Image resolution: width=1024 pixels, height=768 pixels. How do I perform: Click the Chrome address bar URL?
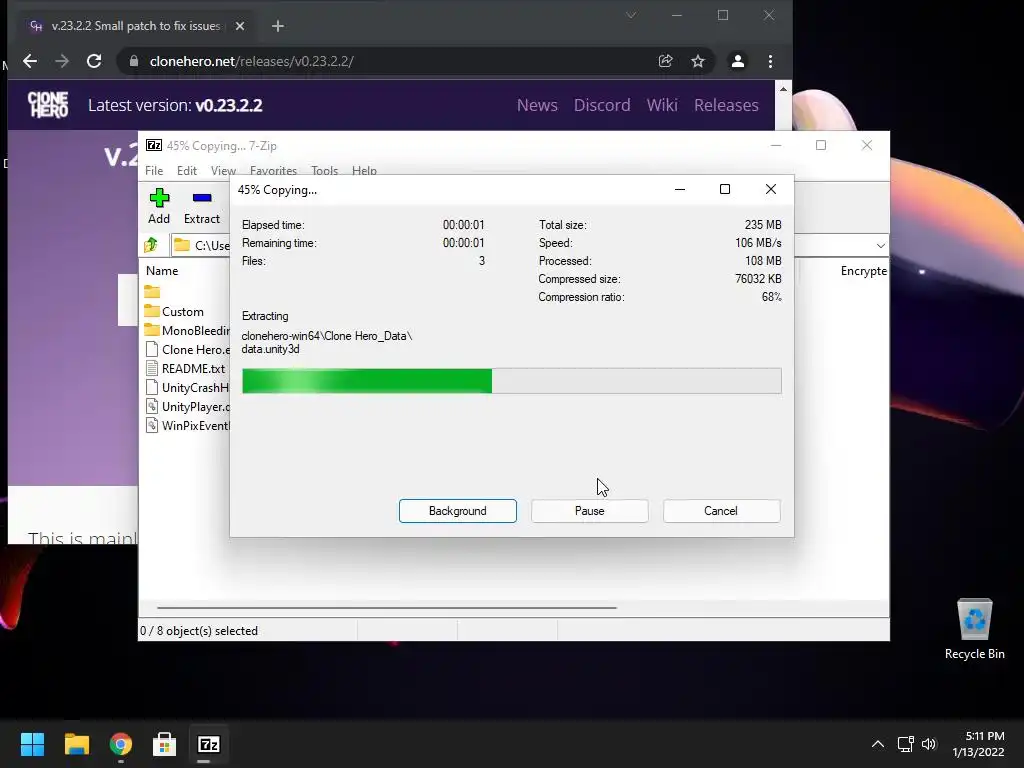coord(251,61)
